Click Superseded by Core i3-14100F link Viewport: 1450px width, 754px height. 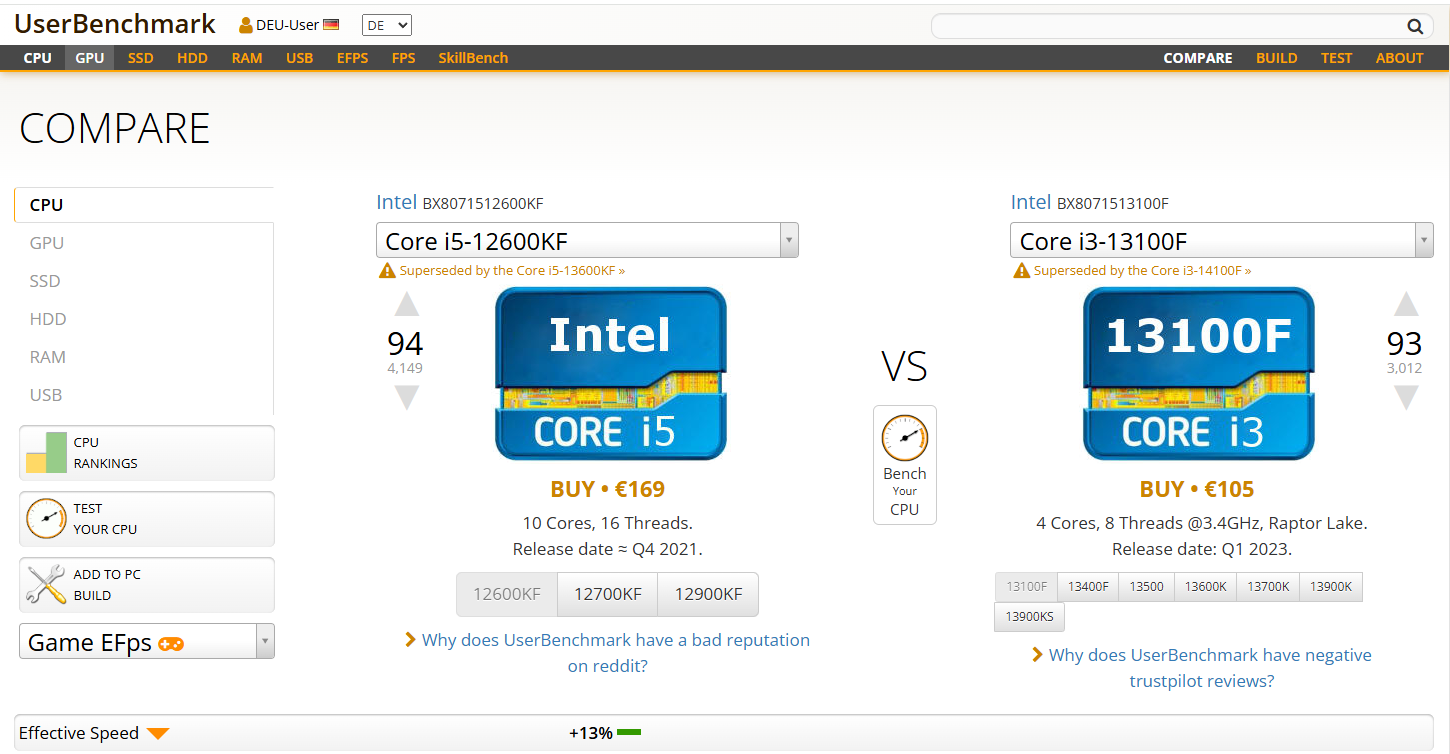coord(1142,271)
